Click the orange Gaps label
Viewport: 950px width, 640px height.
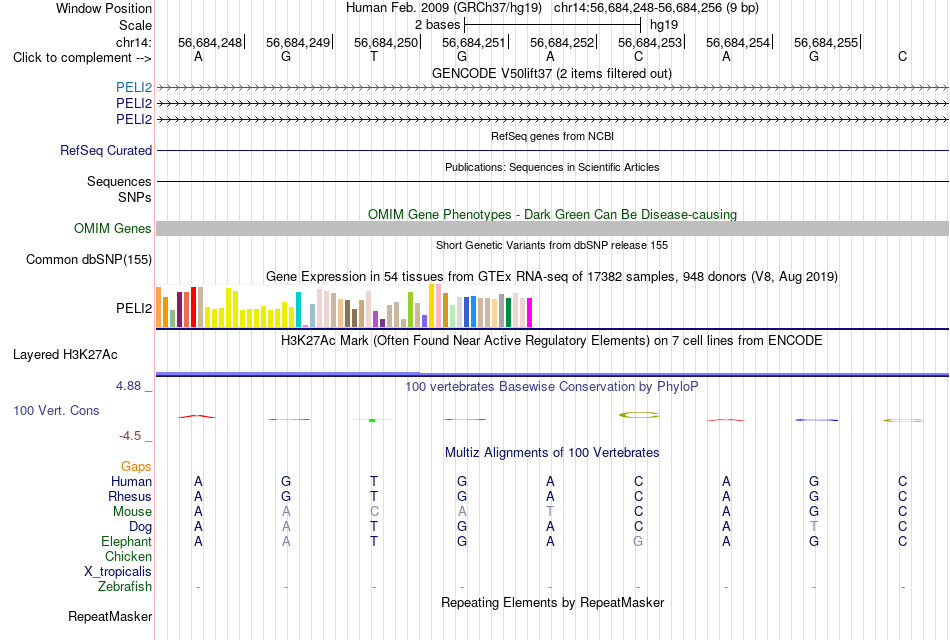[x=136, y=467]
